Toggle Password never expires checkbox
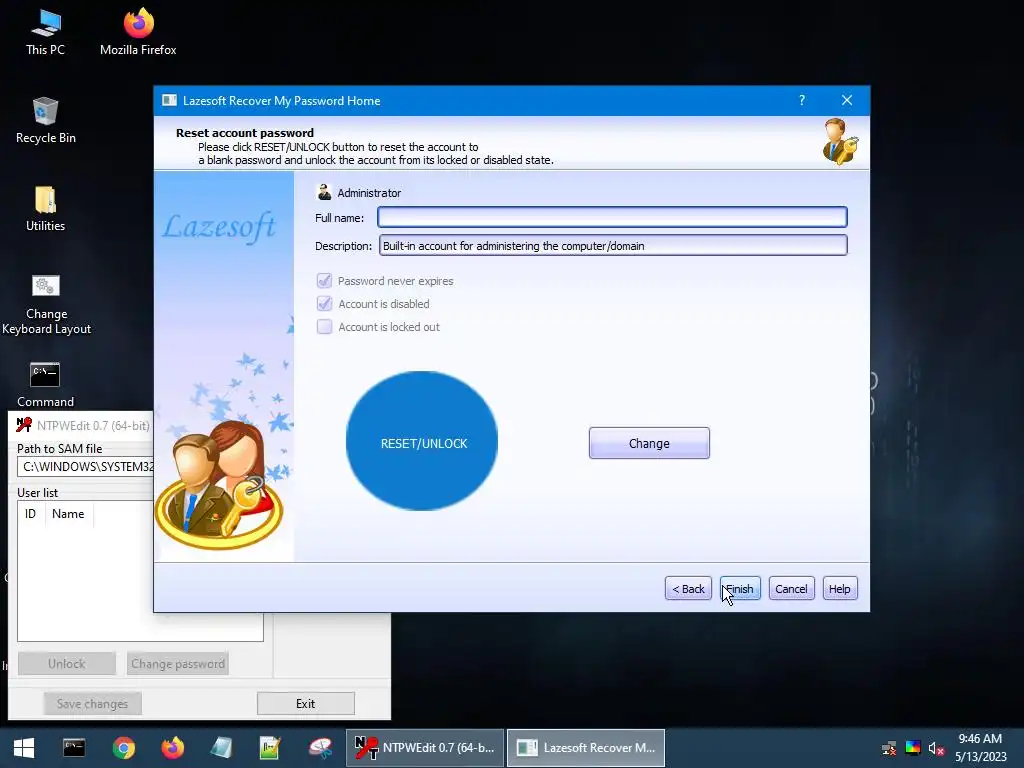The height and width of the screenshot is (768, 1024). pyautogui.click(x=325, y=281)
